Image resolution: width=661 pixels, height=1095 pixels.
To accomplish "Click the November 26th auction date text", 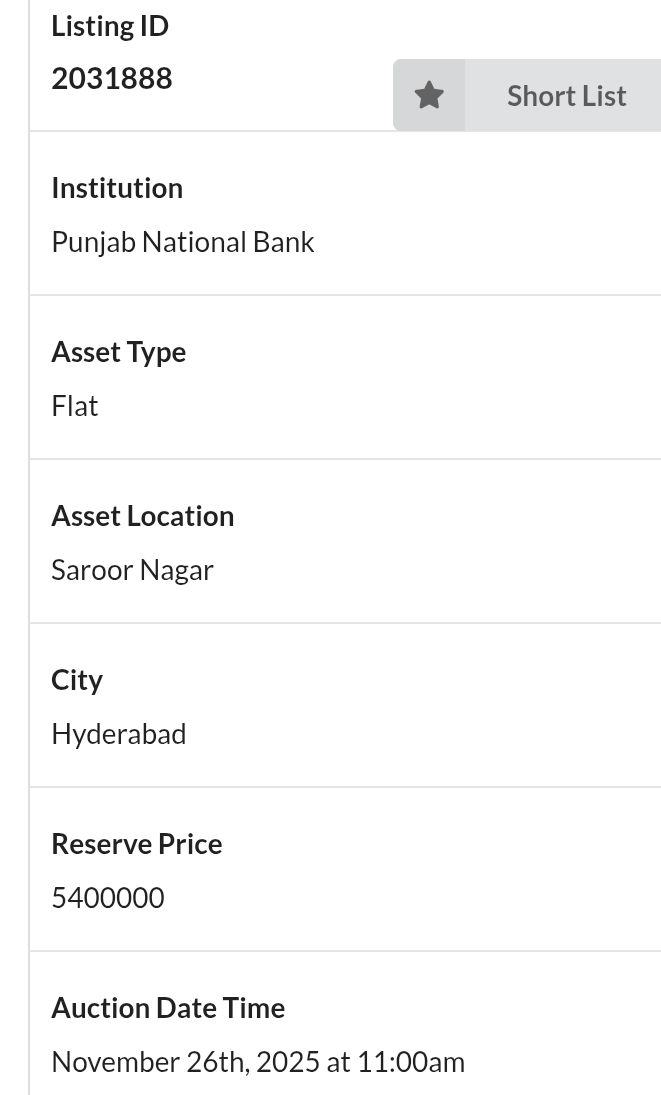I will (x=258, y=1061).
